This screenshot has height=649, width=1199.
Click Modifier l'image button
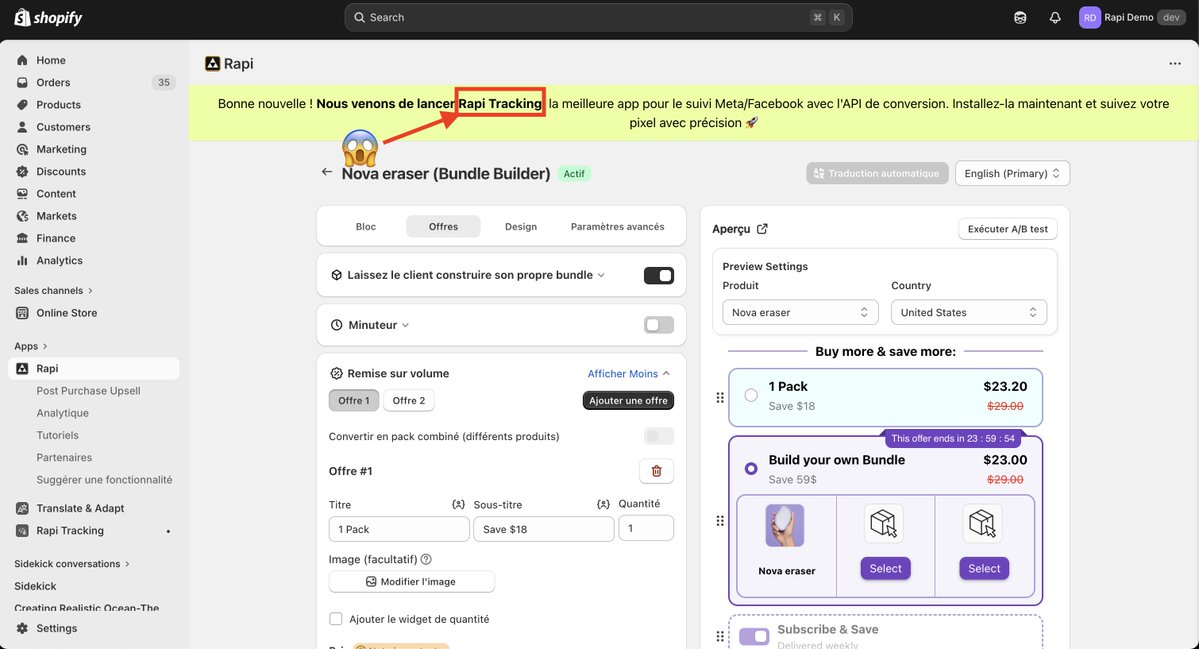411,582
